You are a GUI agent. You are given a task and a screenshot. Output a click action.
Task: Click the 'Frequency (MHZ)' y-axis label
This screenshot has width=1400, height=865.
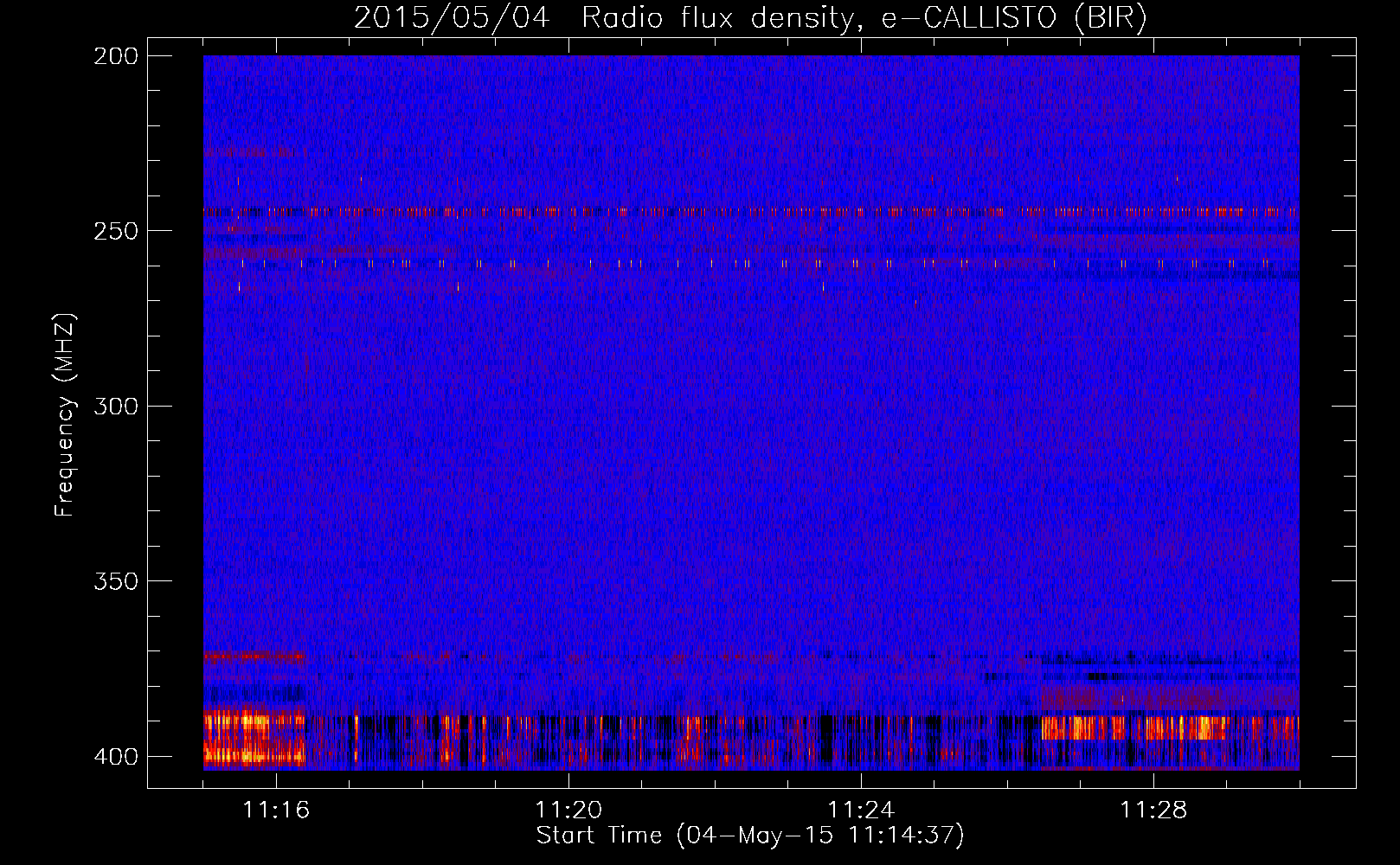point(65,415)
